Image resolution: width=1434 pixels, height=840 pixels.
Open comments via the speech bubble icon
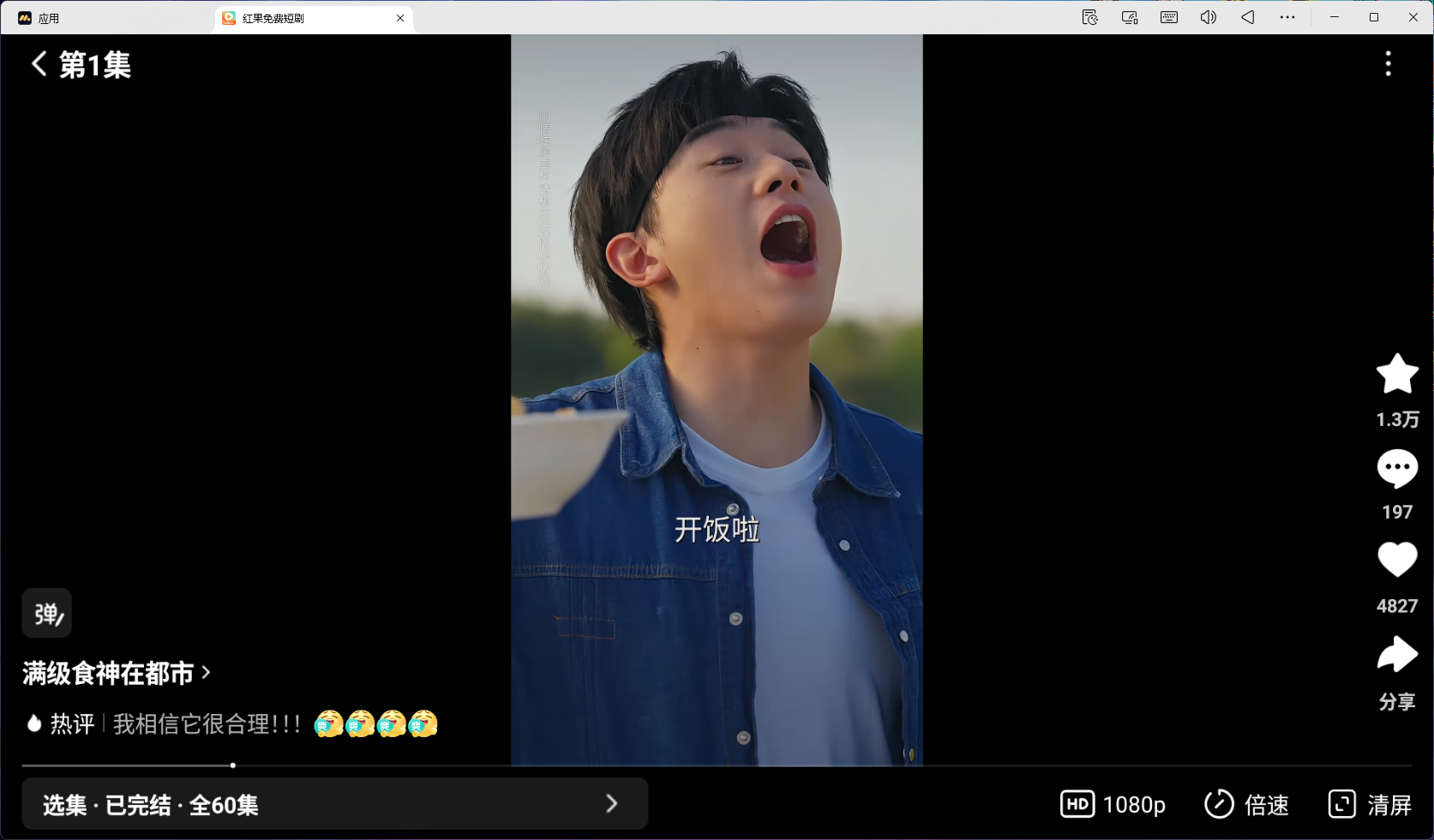click(1397, 468)
